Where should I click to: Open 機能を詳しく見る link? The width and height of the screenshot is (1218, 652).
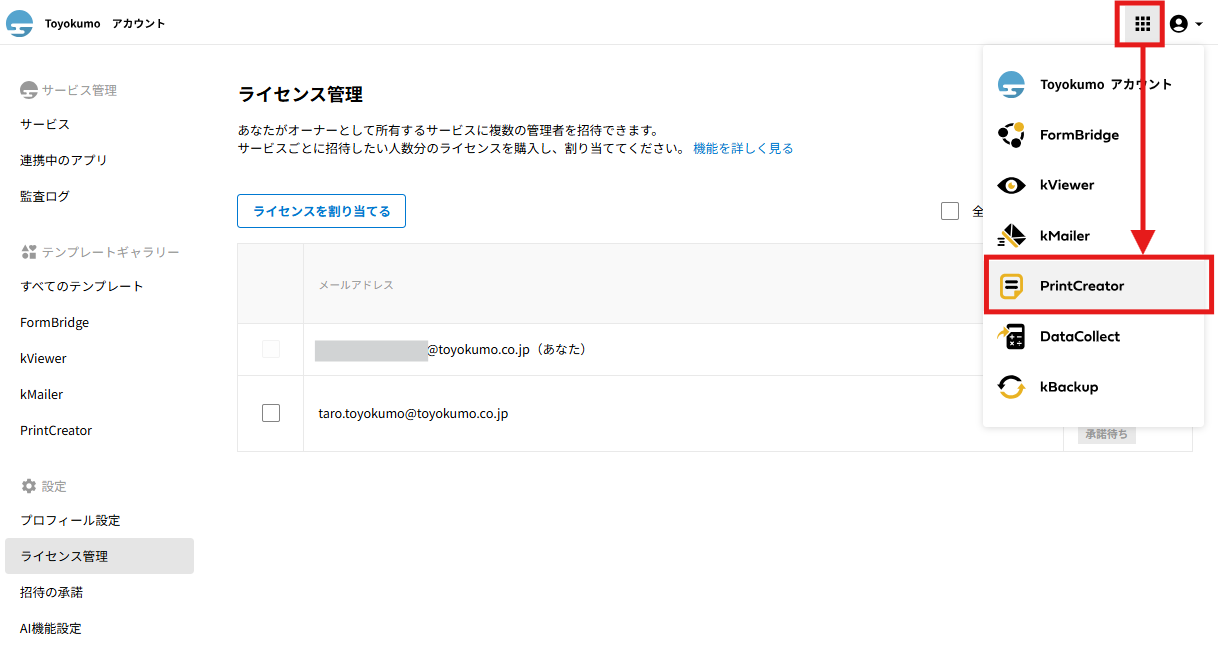click(743, 148)
